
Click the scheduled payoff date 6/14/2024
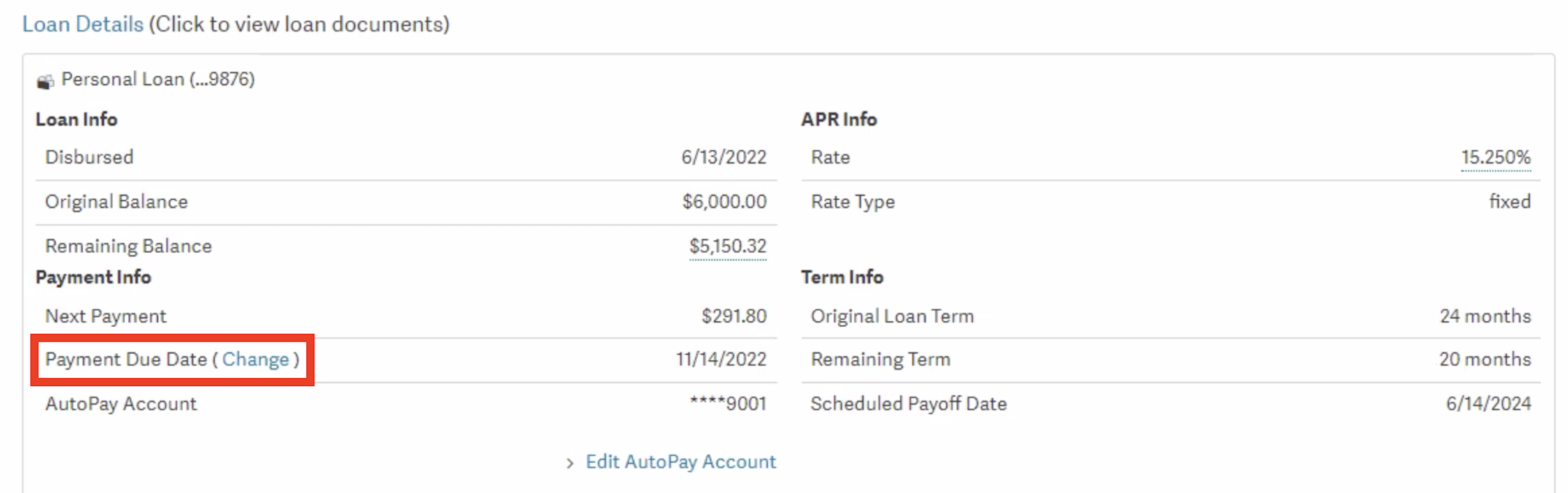[x=1488, y=404]
